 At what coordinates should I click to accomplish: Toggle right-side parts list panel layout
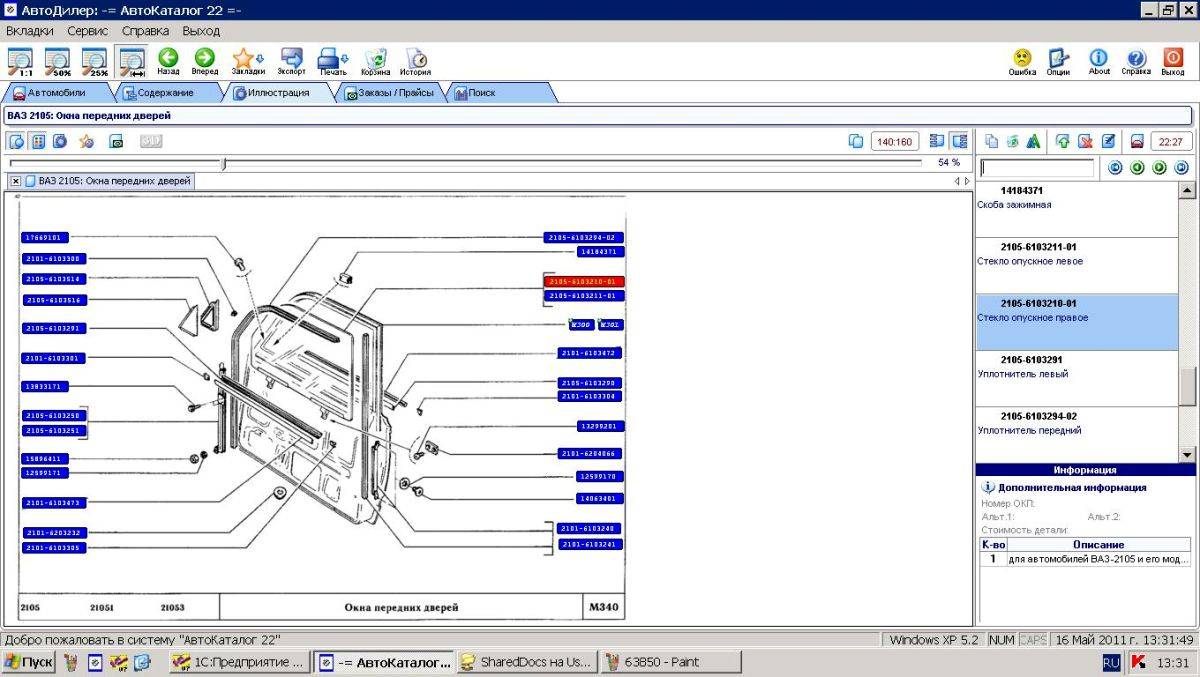click(x=959, y=141)
